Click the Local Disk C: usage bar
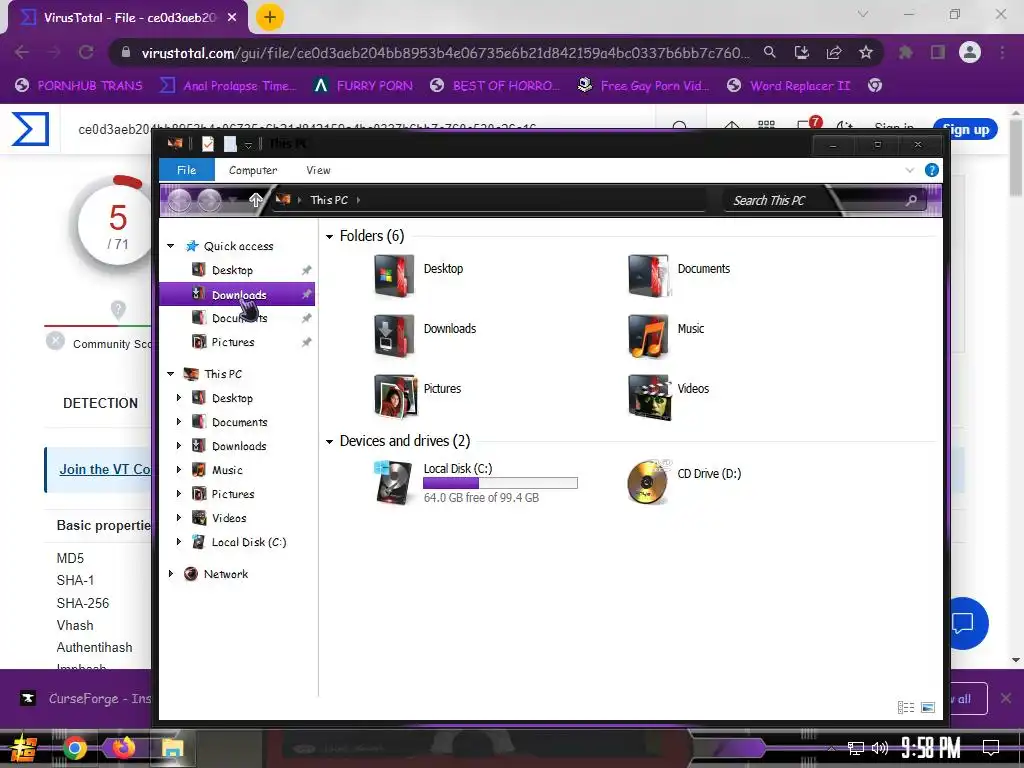 point(500,483)
